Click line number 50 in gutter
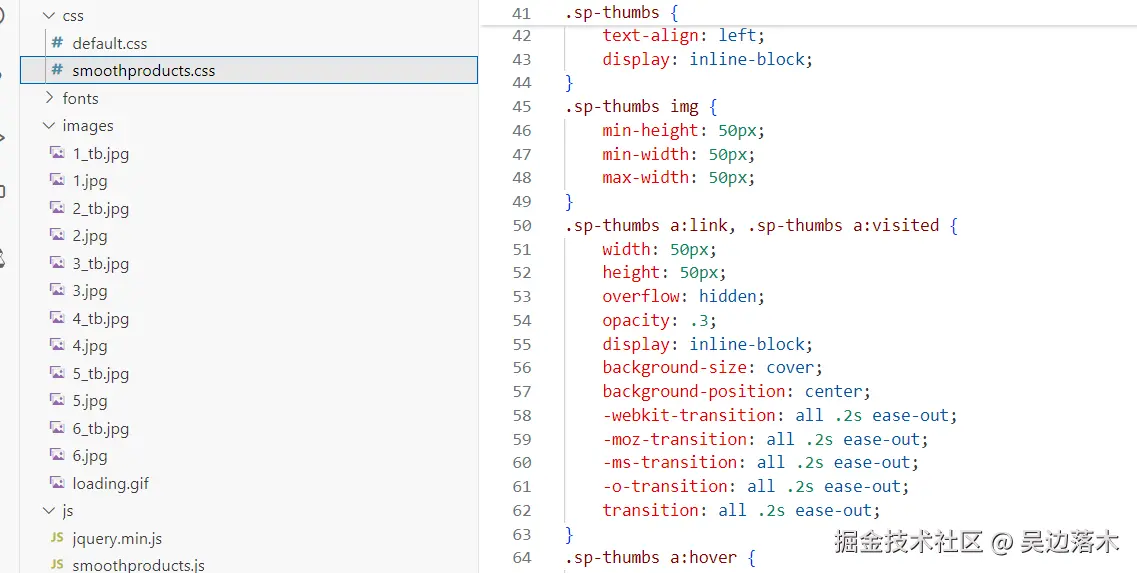1137x573 pixels. pos(521,226)
